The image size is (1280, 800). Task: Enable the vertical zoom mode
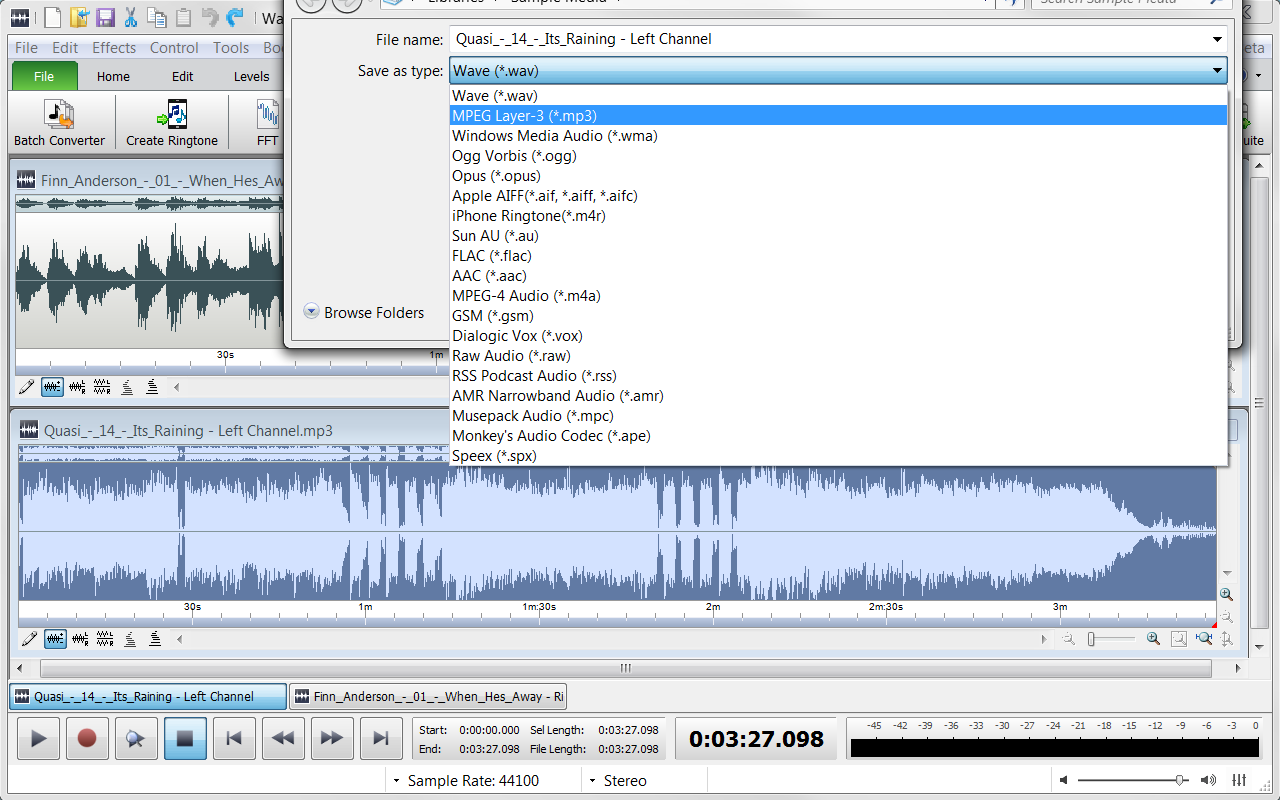1227,638
